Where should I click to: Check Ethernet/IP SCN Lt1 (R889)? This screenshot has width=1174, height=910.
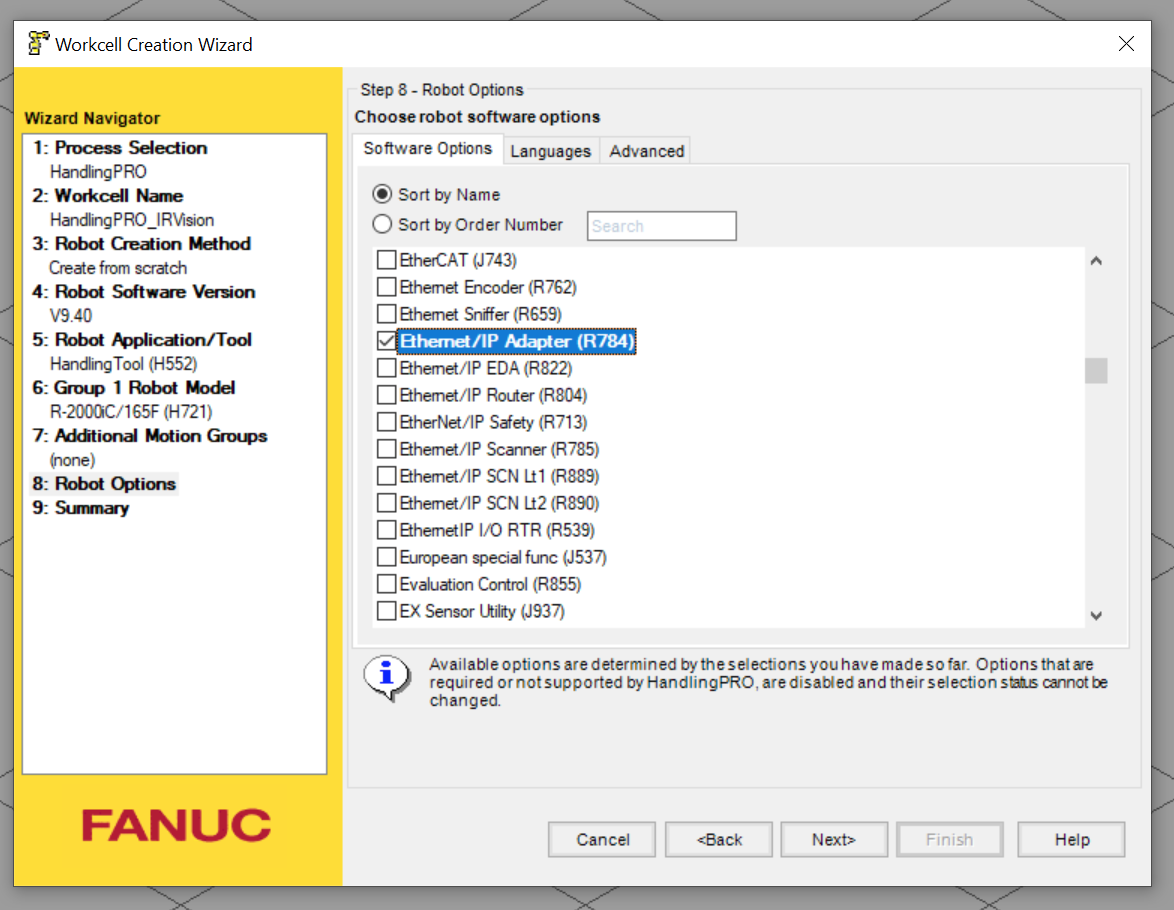(386, 476)
